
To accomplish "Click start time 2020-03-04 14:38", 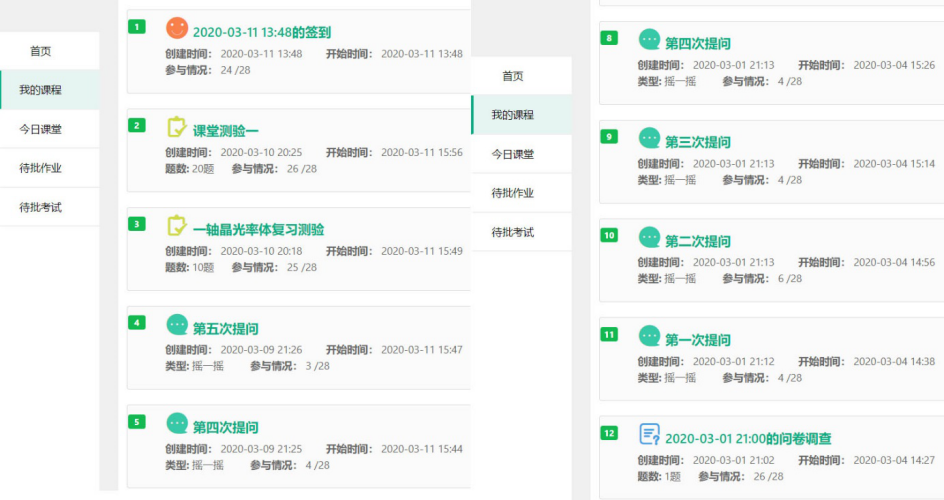I will (x=894, y=362).
